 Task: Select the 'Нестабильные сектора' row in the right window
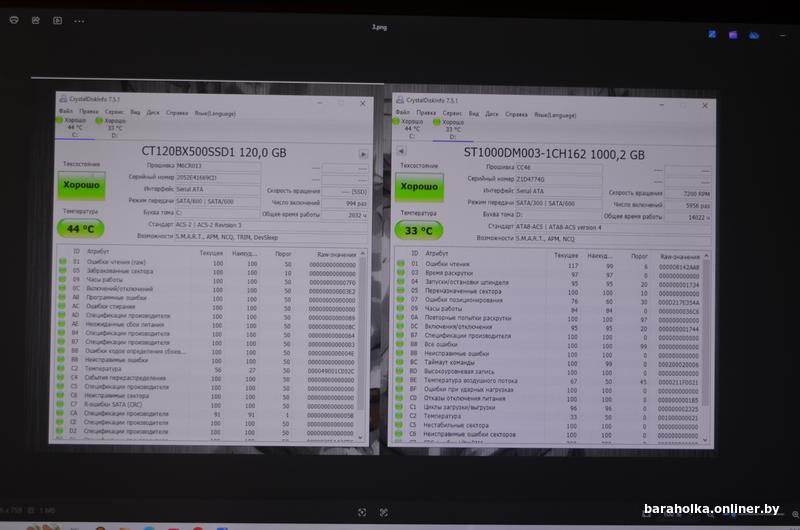pyautogui.click(x=547, y=425)
